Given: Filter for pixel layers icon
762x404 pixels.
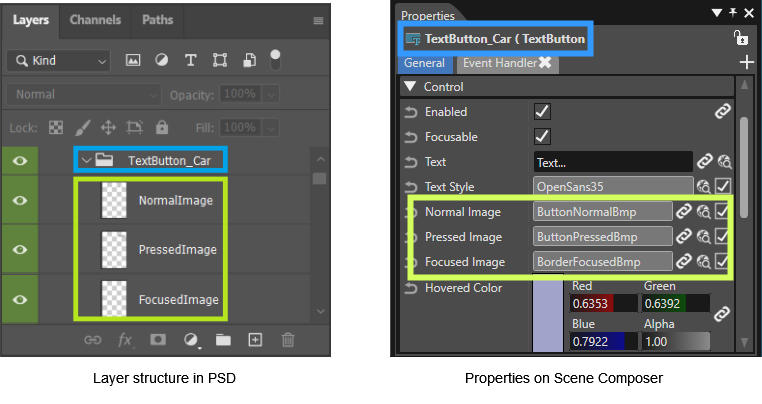Looking at the screenshot, I should click(x=133, y=60).
